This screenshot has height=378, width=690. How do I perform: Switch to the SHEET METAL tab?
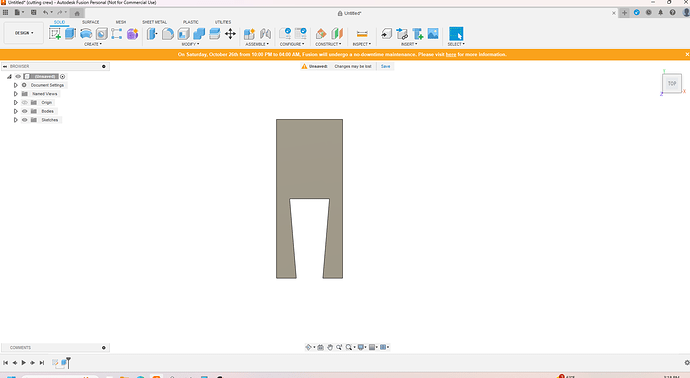(x=154, y=22)
